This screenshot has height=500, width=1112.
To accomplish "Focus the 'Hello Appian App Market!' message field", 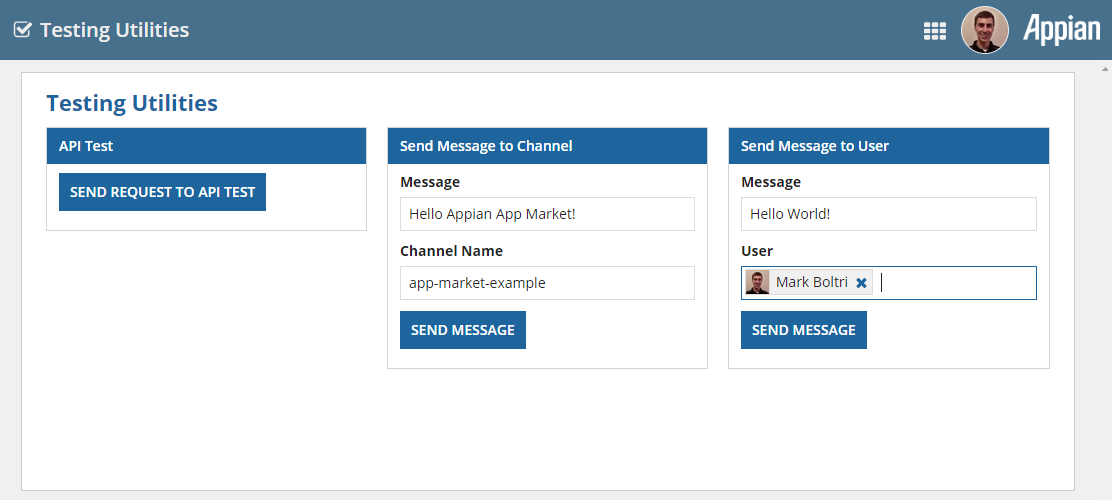I will 546,214.
